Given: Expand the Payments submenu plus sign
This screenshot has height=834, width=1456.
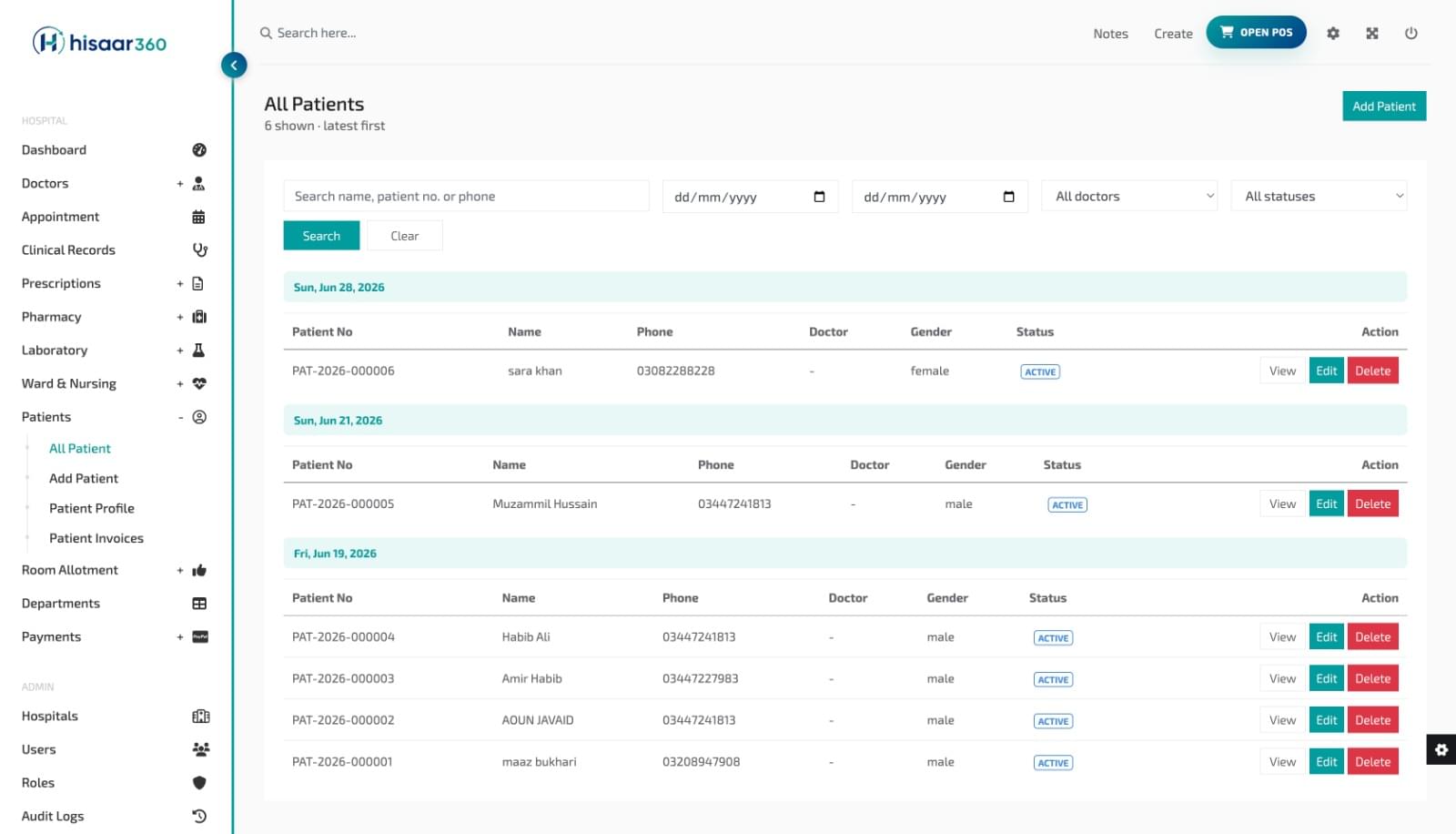Looking at the screenshot, I should [180, 637].
